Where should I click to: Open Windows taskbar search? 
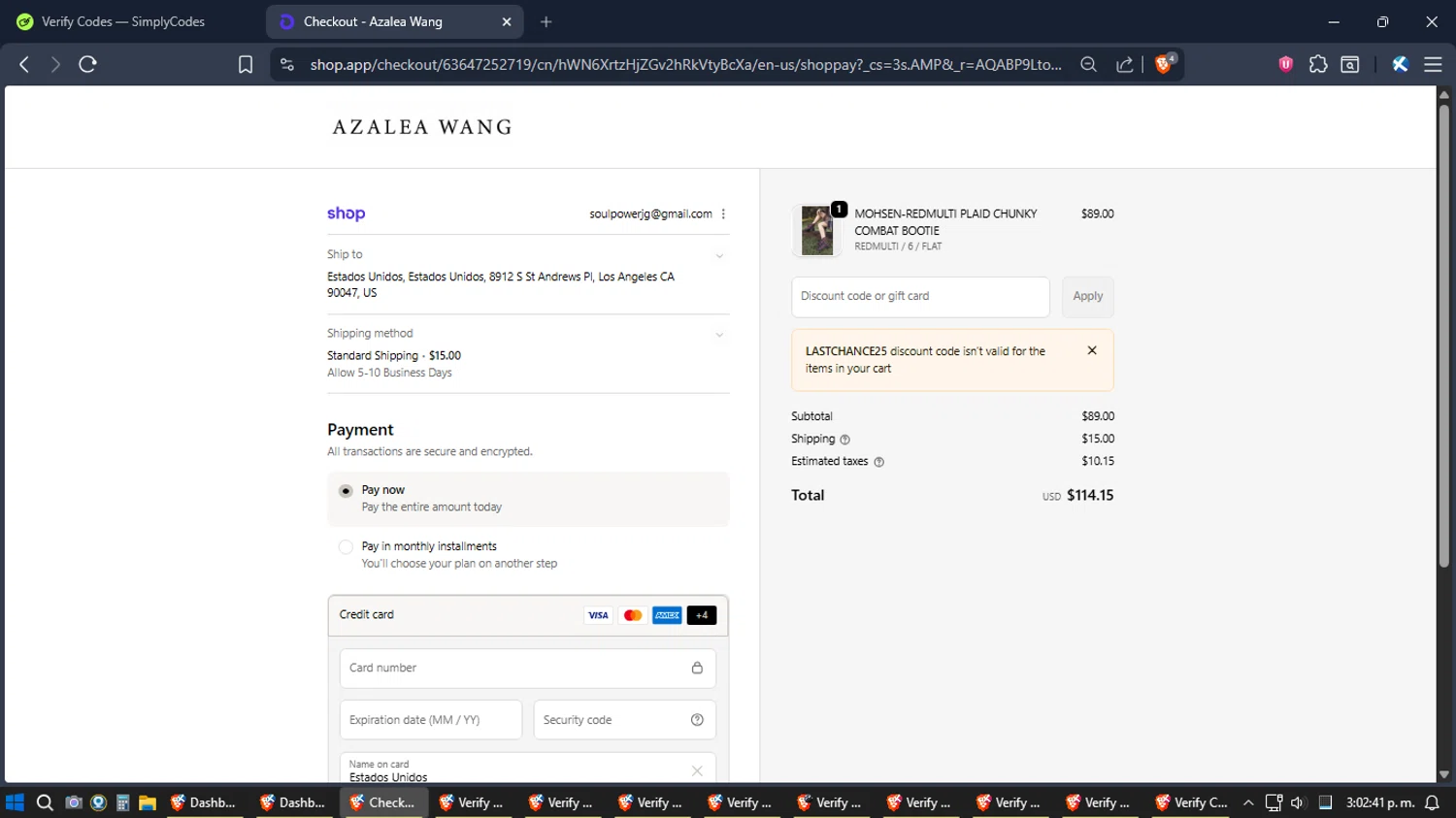(45, 802)
